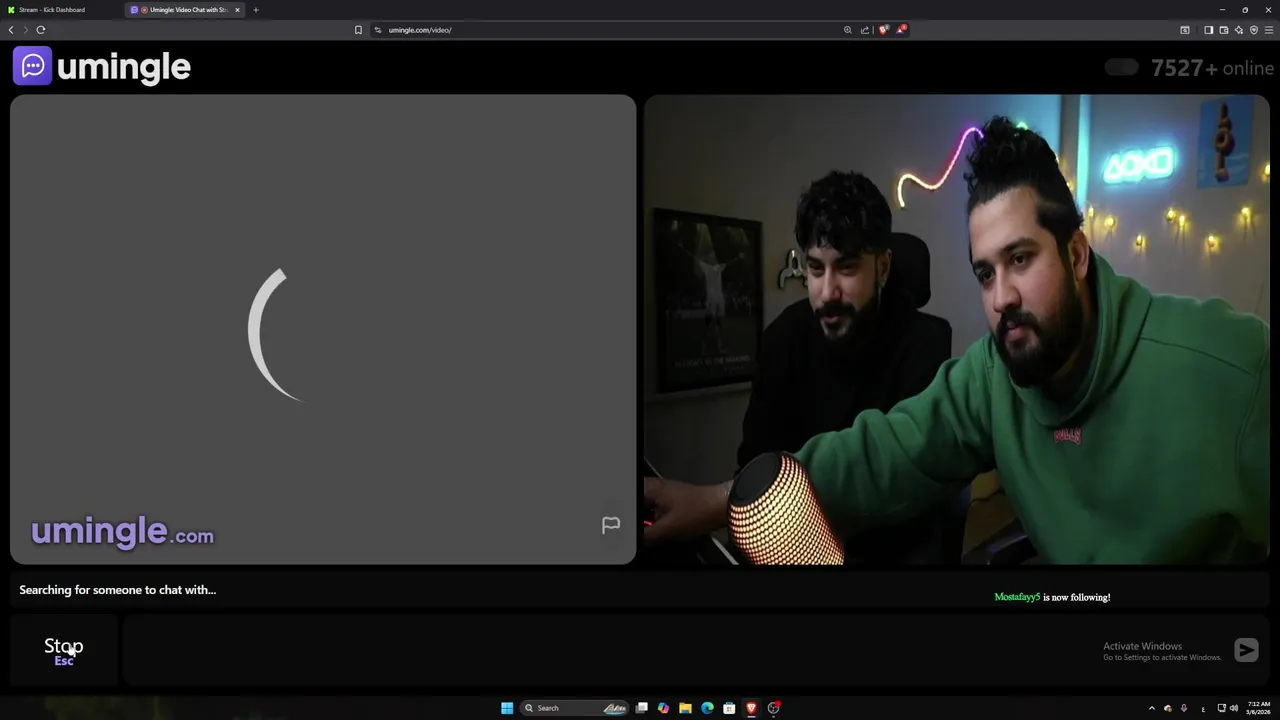
Task: Go back in browser history
Action: coord(11,30)
